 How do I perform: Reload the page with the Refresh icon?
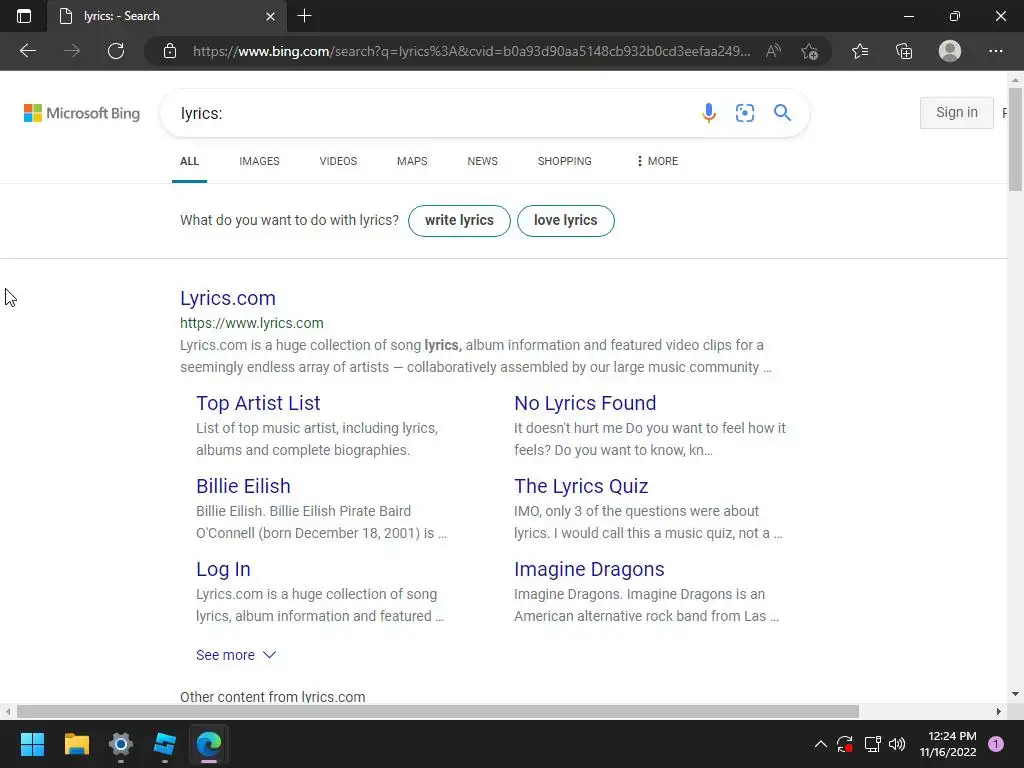(116, 51)
